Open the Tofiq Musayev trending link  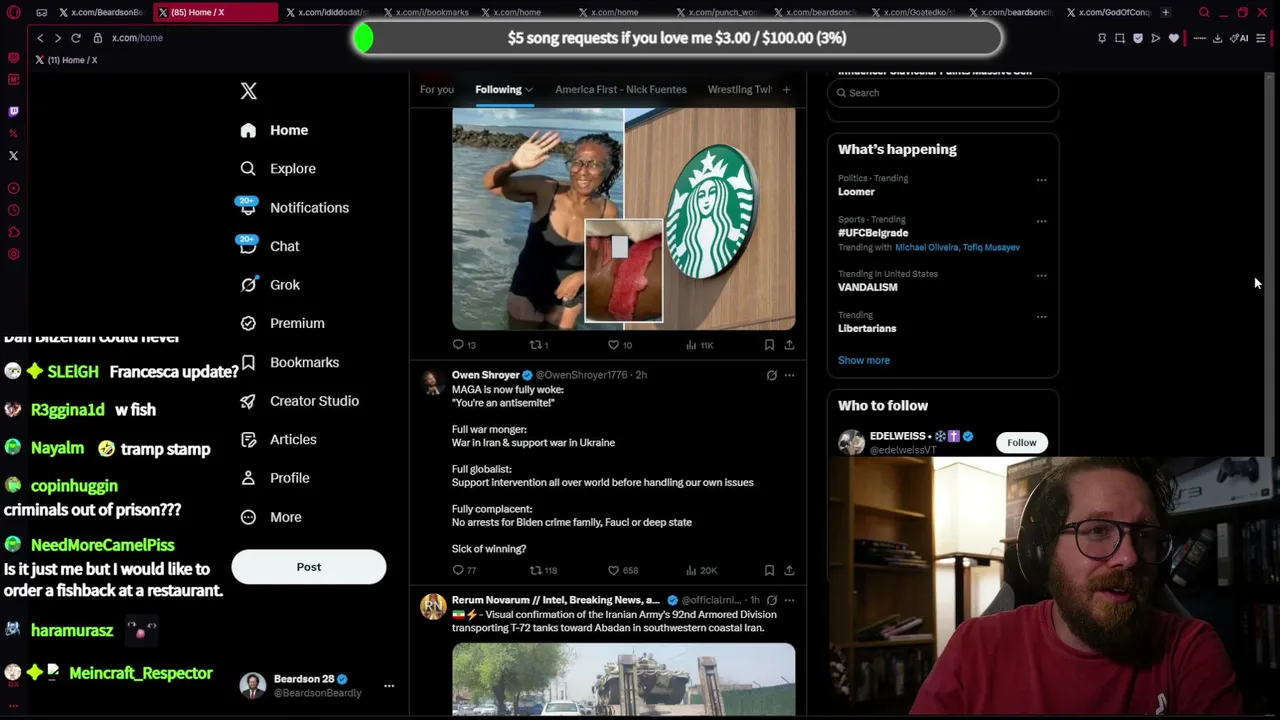tap(991, 247)
